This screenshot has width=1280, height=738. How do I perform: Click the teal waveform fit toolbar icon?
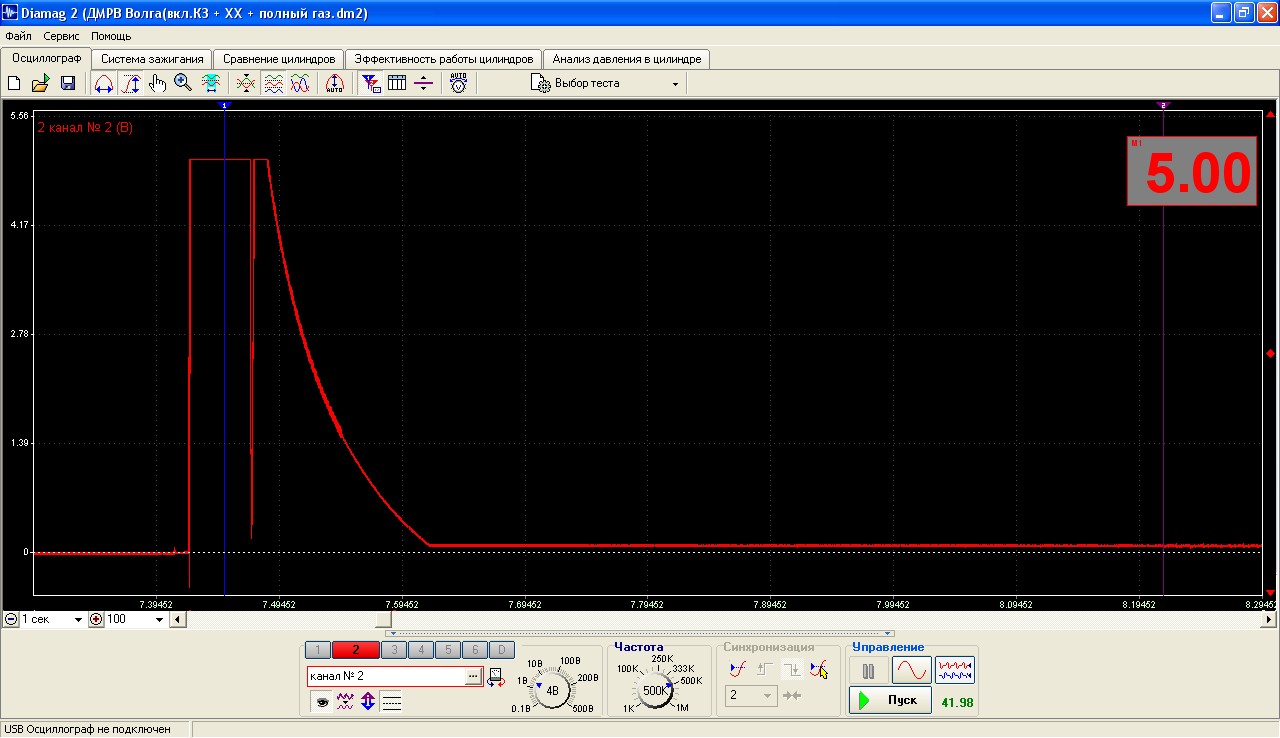211,84
